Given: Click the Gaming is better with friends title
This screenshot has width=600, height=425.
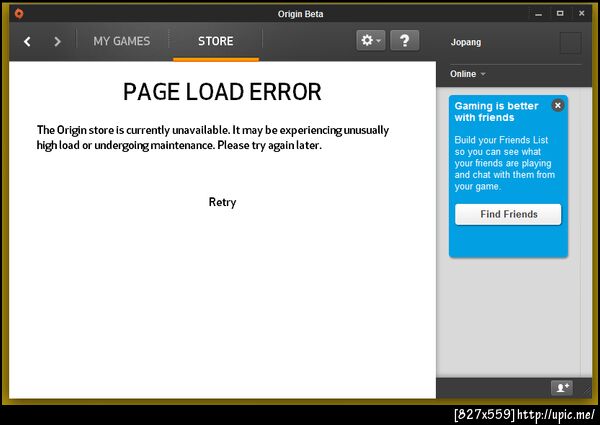Looking at the screenshot, I should 496,112.
